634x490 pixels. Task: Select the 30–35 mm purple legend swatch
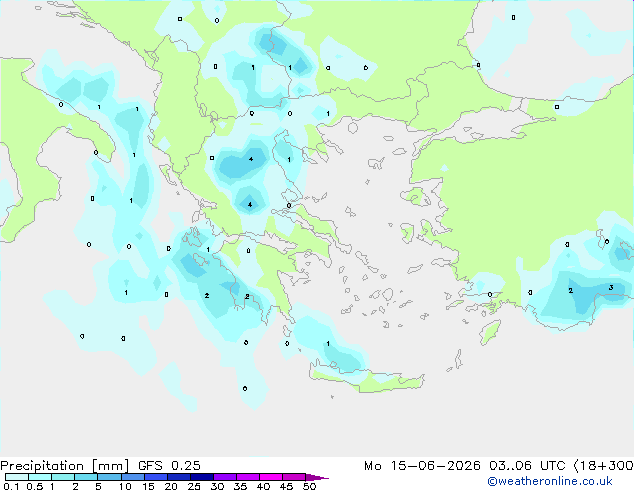click(225, 477)
